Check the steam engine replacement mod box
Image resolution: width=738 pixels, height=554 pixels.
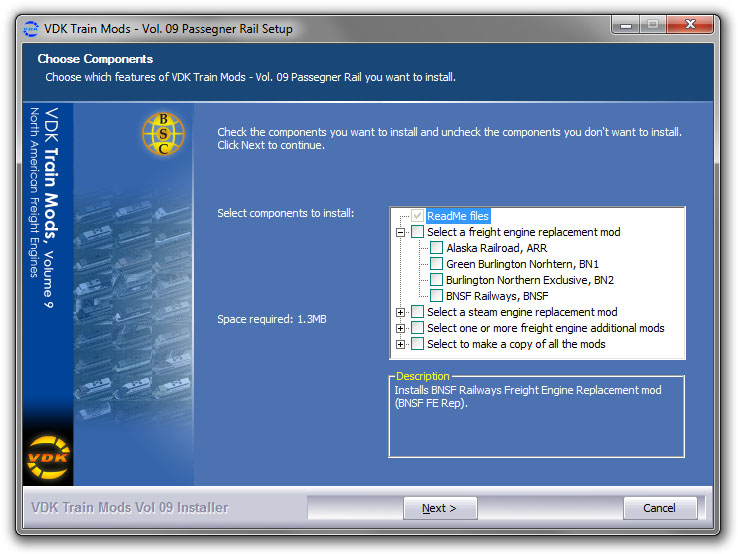point(417,312)
